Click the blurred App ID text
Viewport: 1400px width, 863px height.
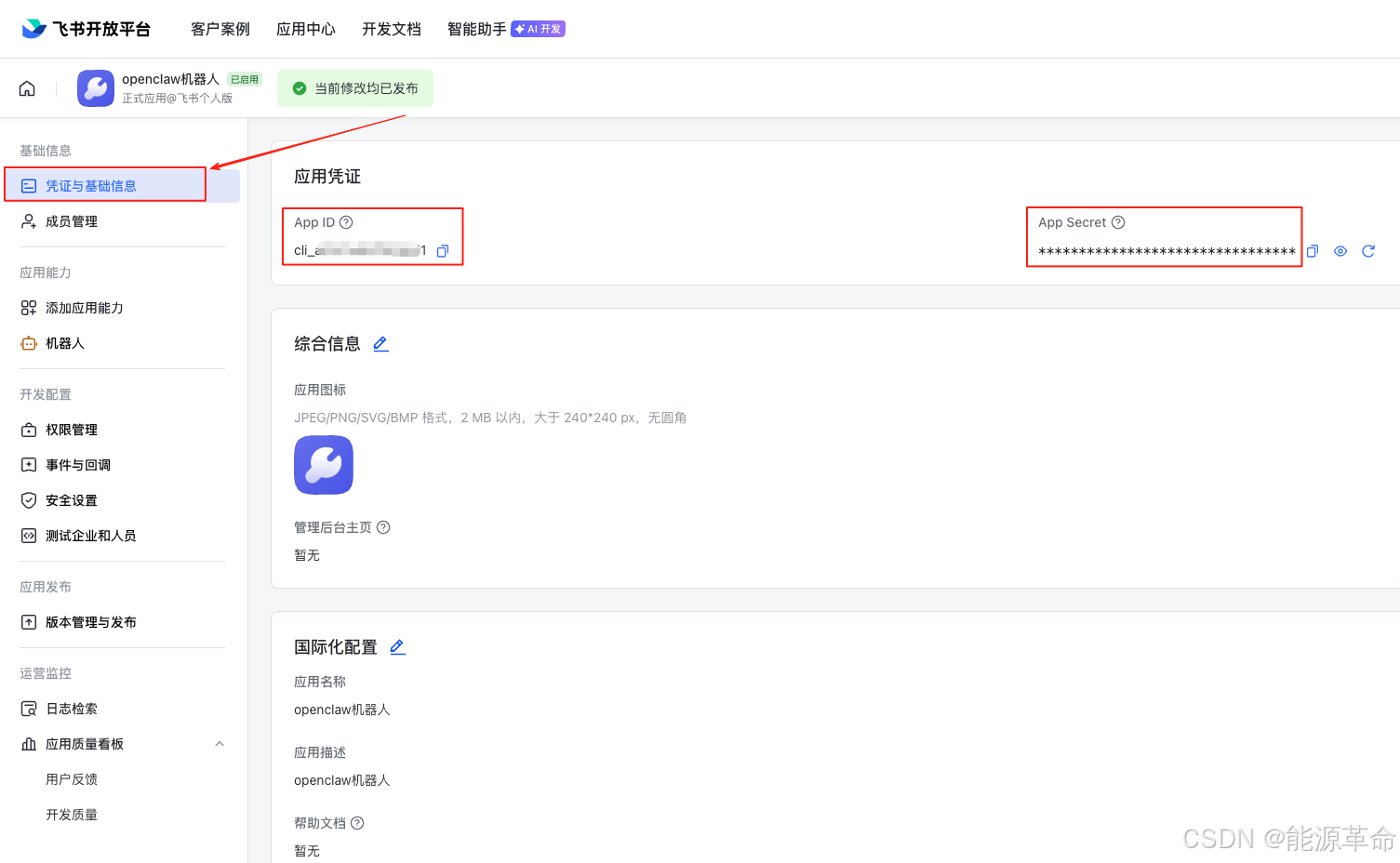coord(360,250)
